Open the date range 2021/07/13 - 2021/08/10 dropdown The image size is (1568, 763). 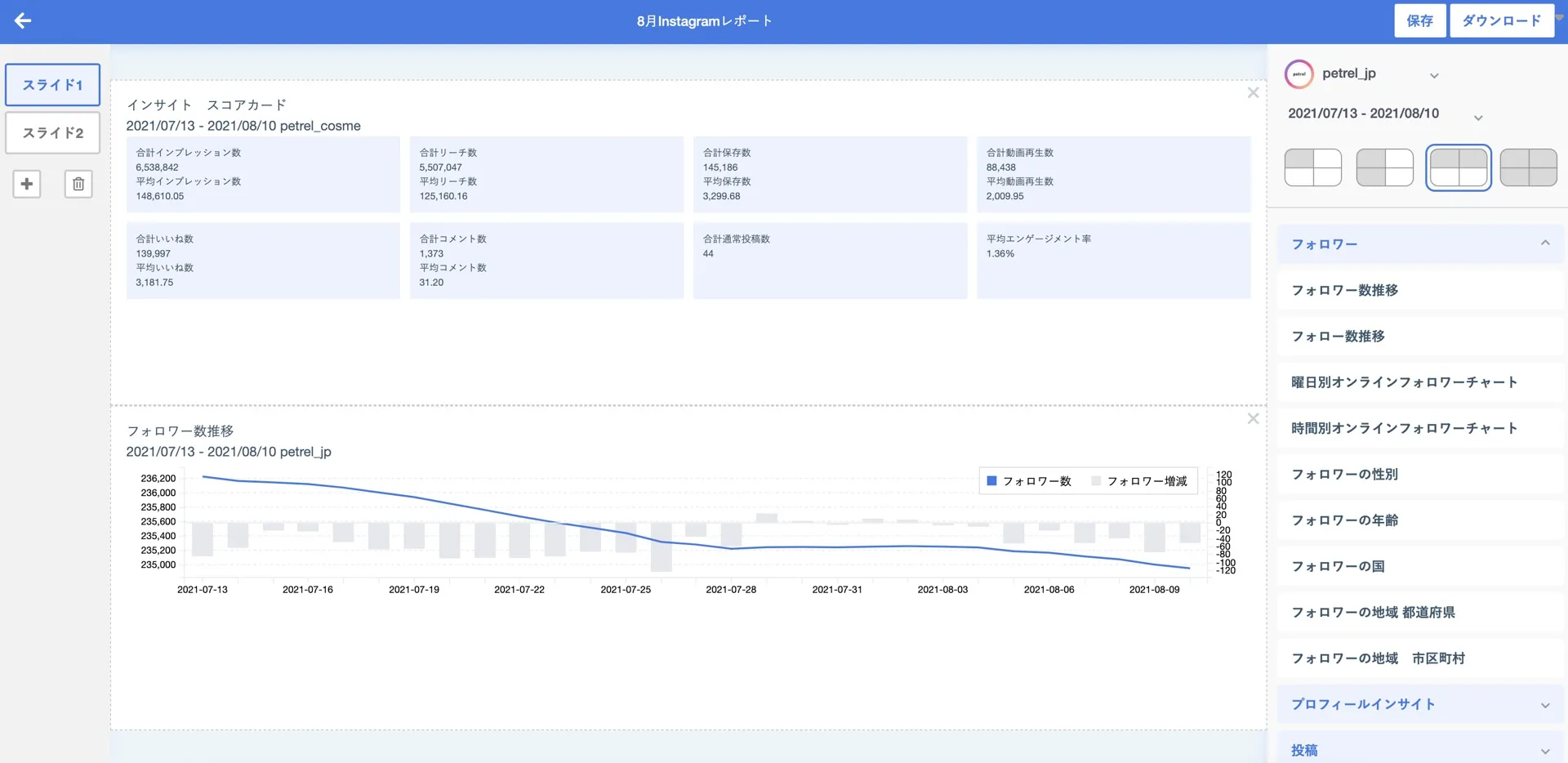1477,118
